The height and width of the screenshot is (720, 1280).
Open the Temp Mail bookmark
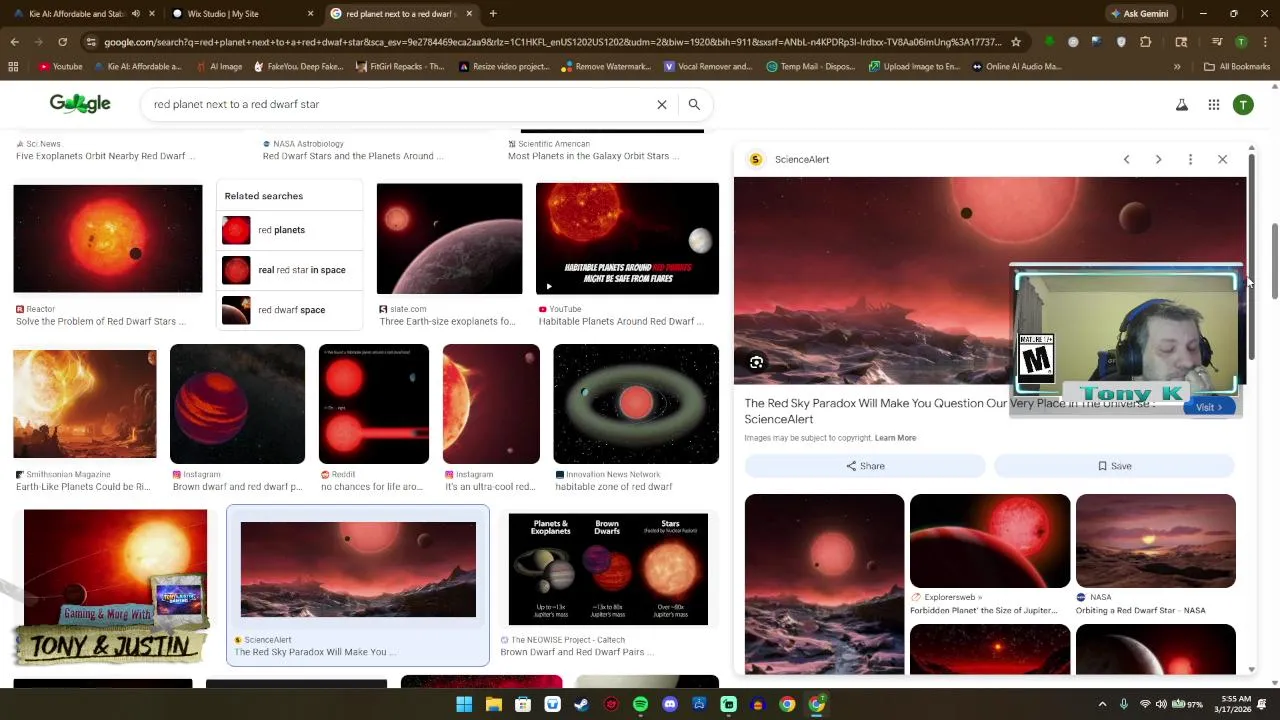point(811,67)
